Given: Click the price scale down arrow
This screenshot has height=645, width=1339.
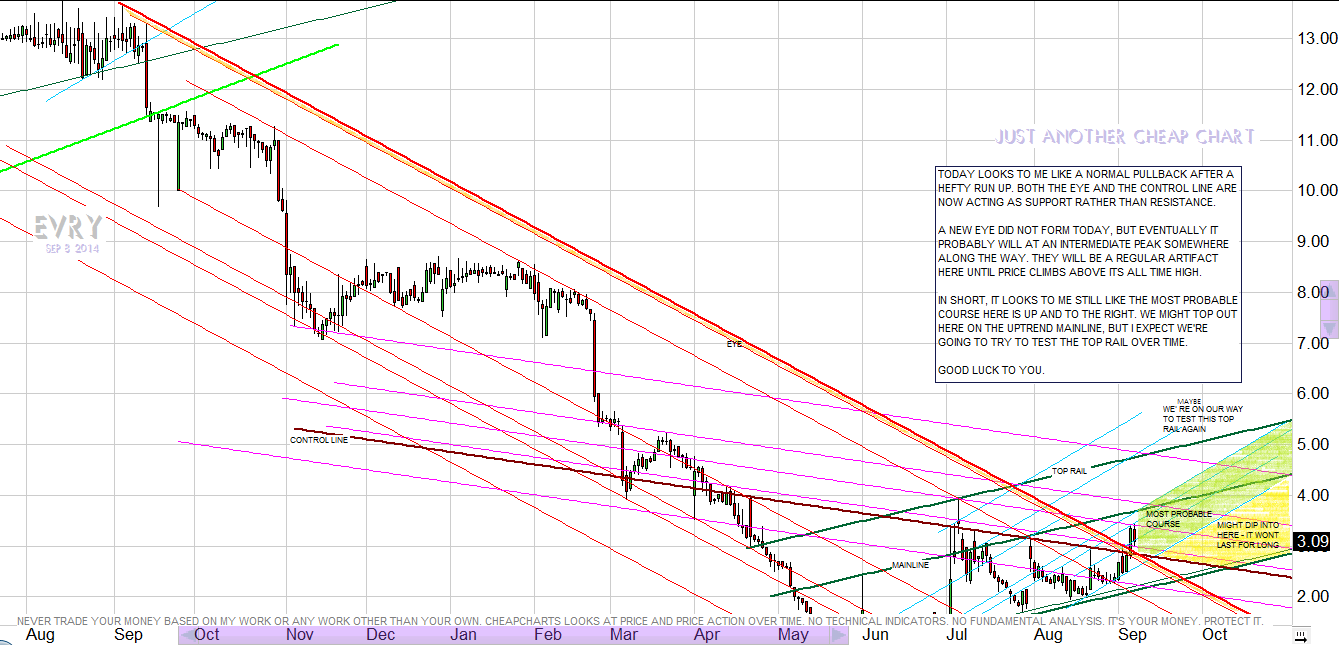Looking at the screenshot, I should click(x=1328, y=329).
